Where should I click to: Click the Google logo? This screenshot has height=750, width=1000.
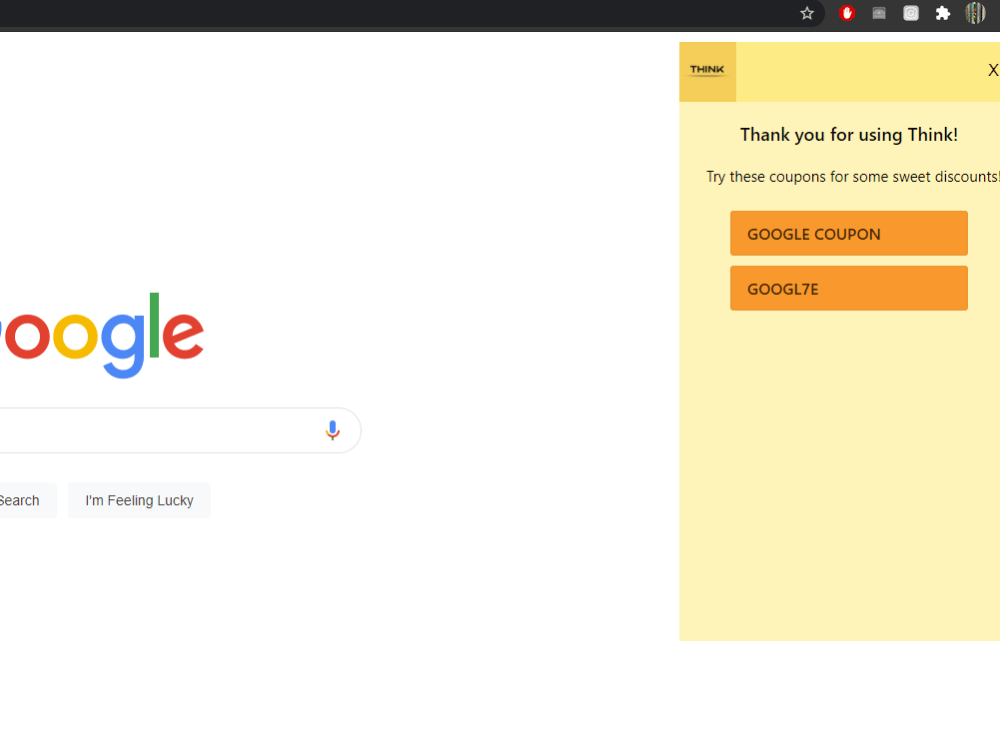click(102, 335)
